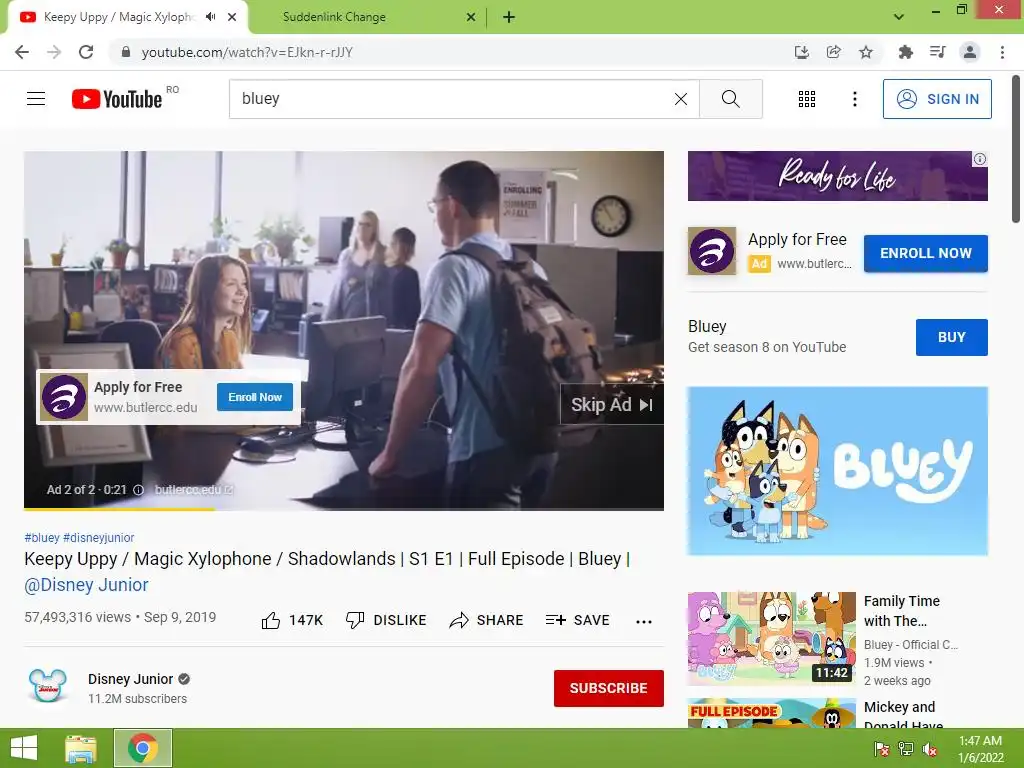The width and height of the screenshot is (1024, 768).
Task: Go forward in browser history
Action: (x=54, y=52)
